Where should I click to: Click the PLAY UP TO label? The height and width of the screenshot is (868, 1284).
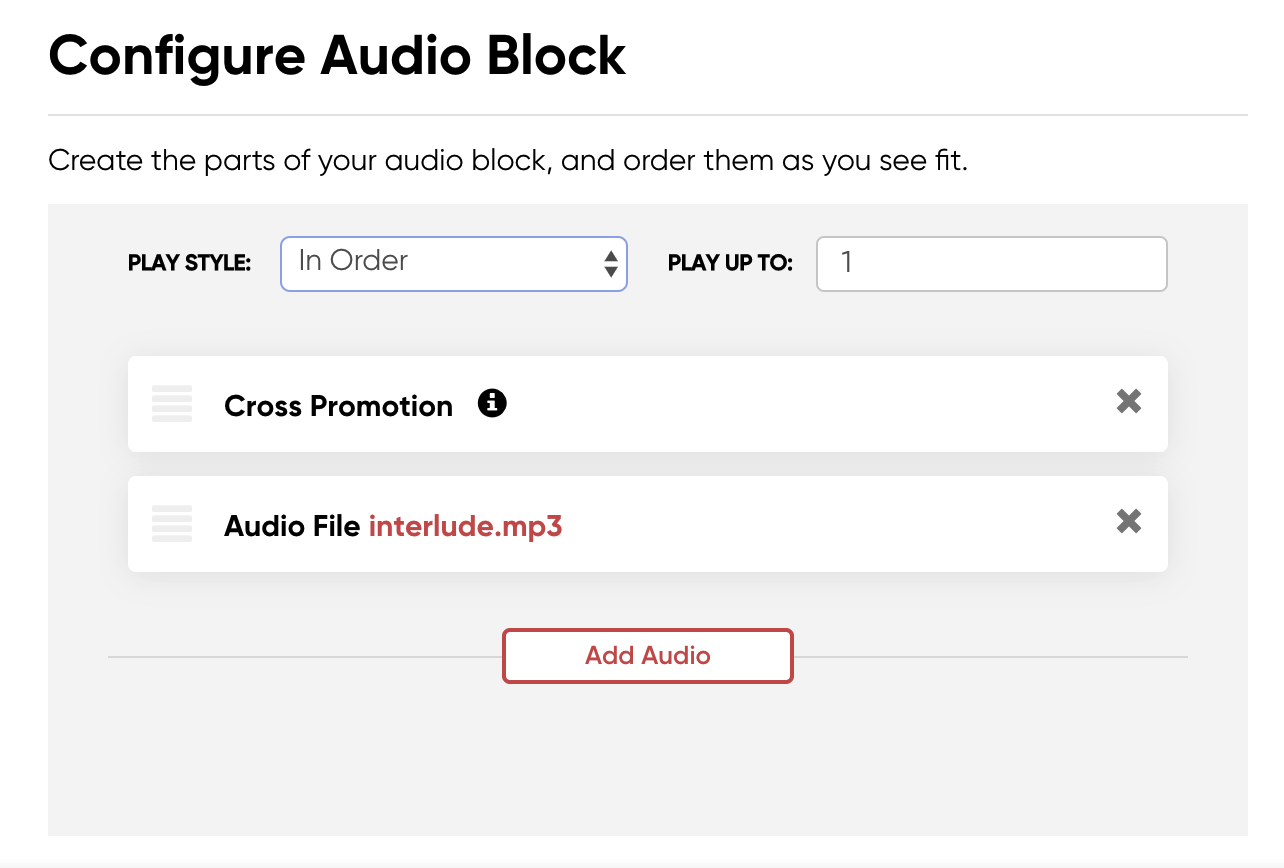click(730, 264)
